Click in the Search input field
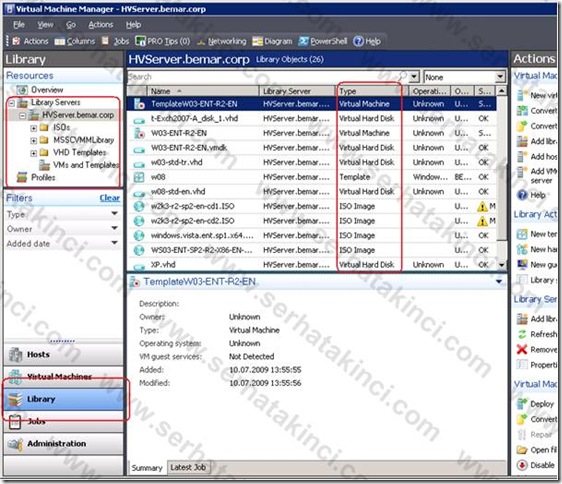This screenshot has height=484, width=562. tap(268, 77)
